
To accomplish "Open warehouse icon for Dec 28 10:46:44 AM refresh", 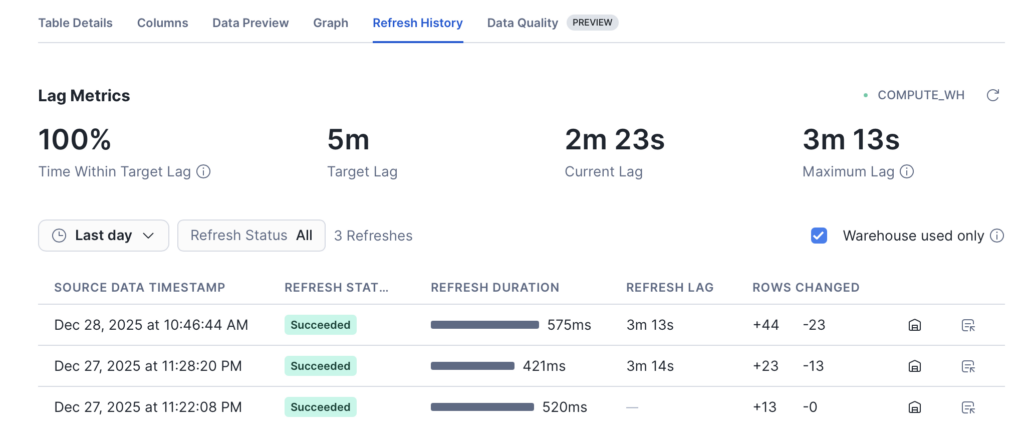I will click(x=914, y=325).
